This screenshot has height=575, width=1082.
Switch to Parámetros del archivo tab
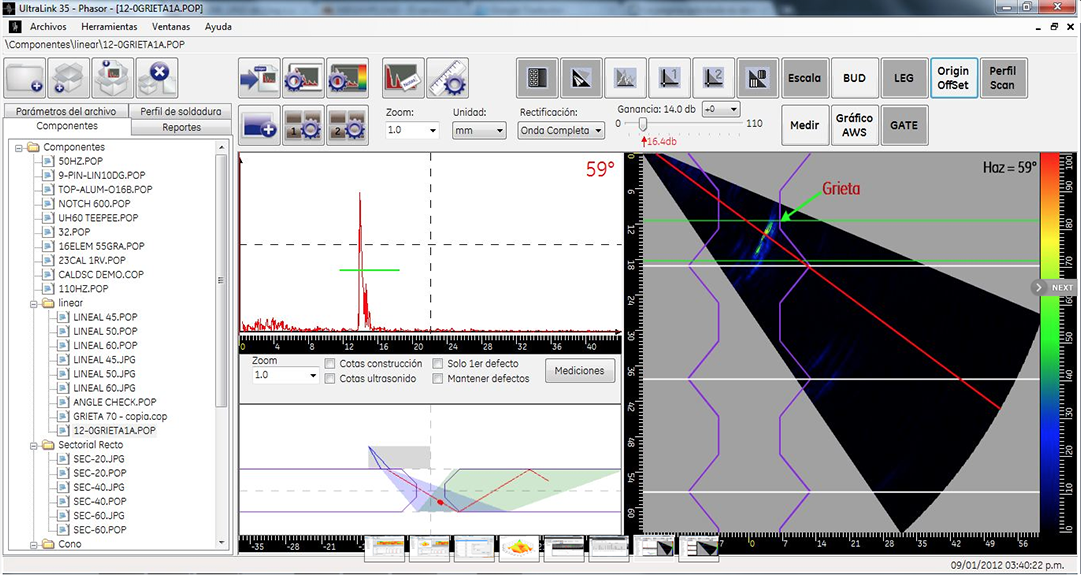(66, 111)
